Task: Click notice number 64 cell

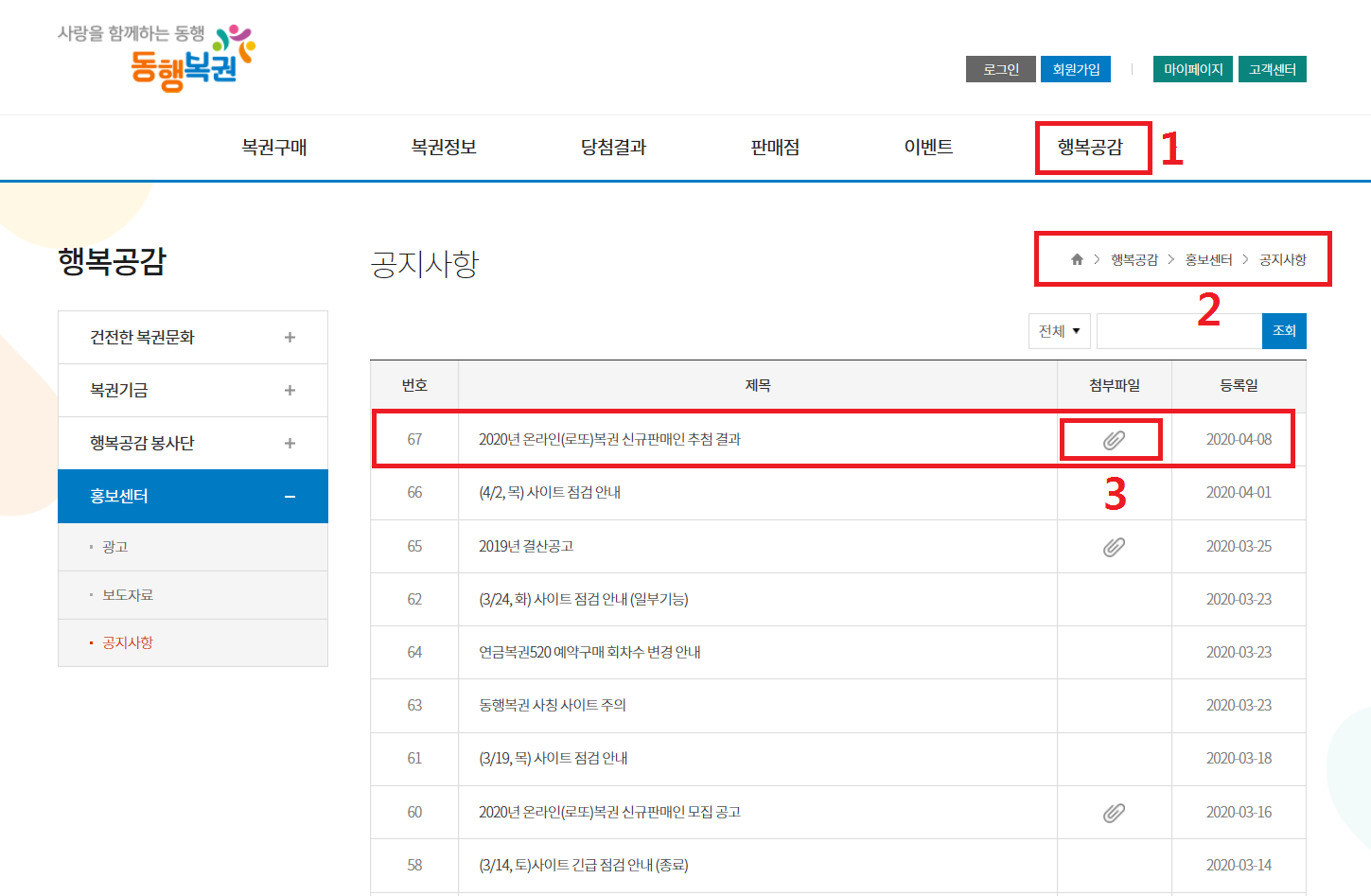Action: (414, 652)
